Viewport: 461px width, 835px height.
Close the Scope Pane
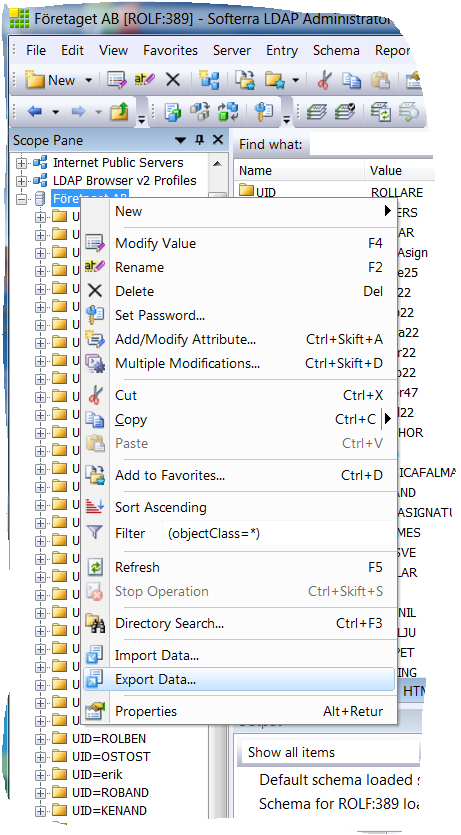(x=218, y=140)
